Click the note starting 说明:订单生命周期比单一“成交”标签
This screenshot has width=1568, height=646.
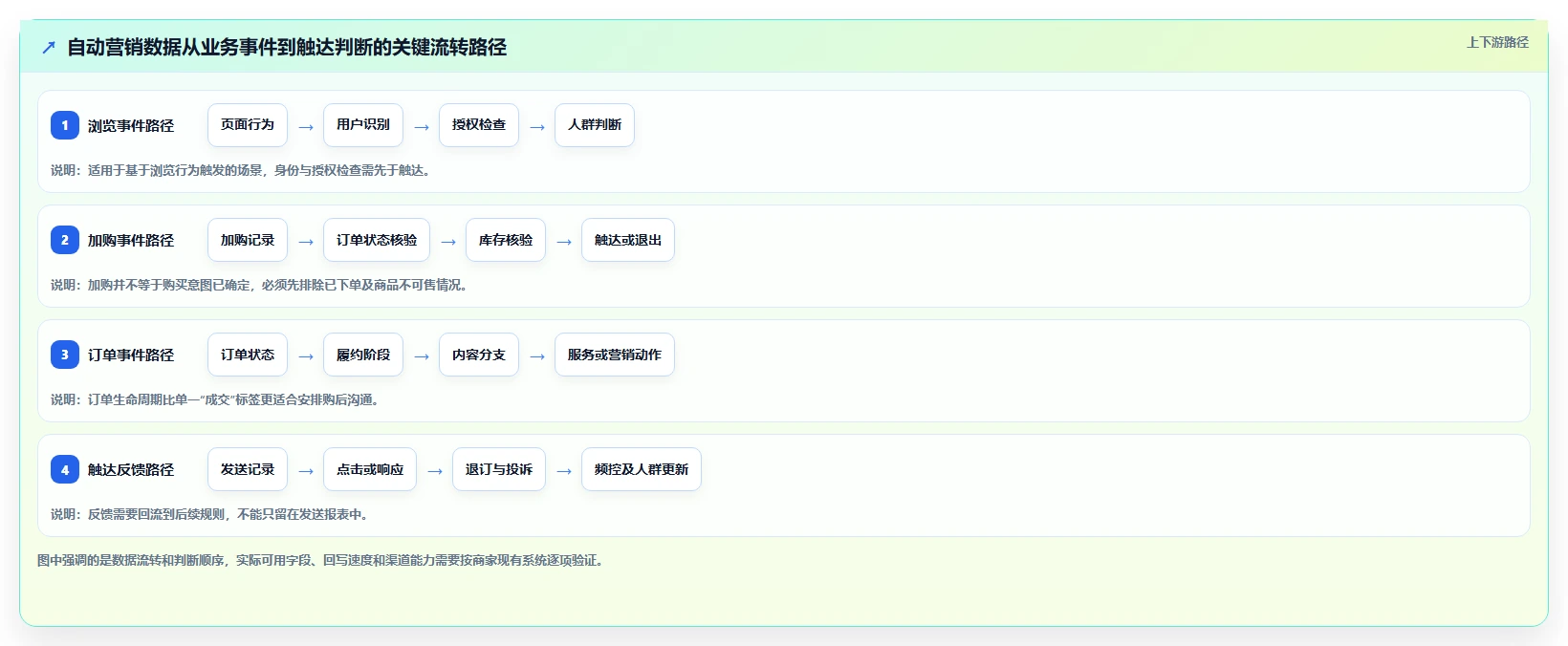217,399
